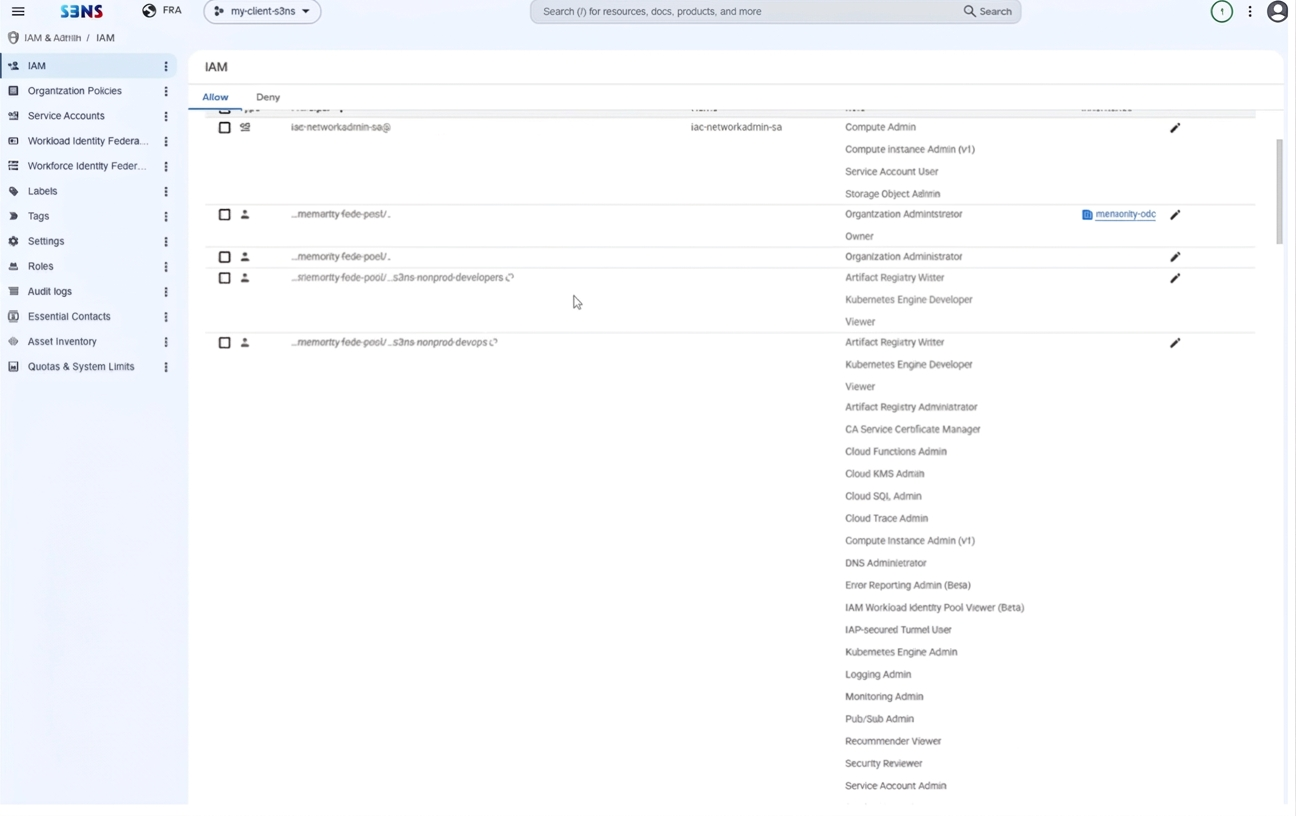
Task: Edit s3ns-nonprod-developers principal pencil
Action: click(1175, 278)
